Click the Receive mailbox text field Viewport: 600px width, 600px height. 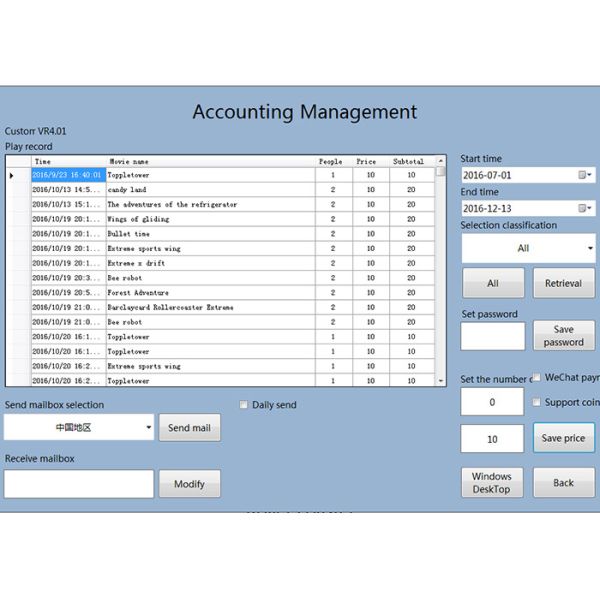coord(79,484)
